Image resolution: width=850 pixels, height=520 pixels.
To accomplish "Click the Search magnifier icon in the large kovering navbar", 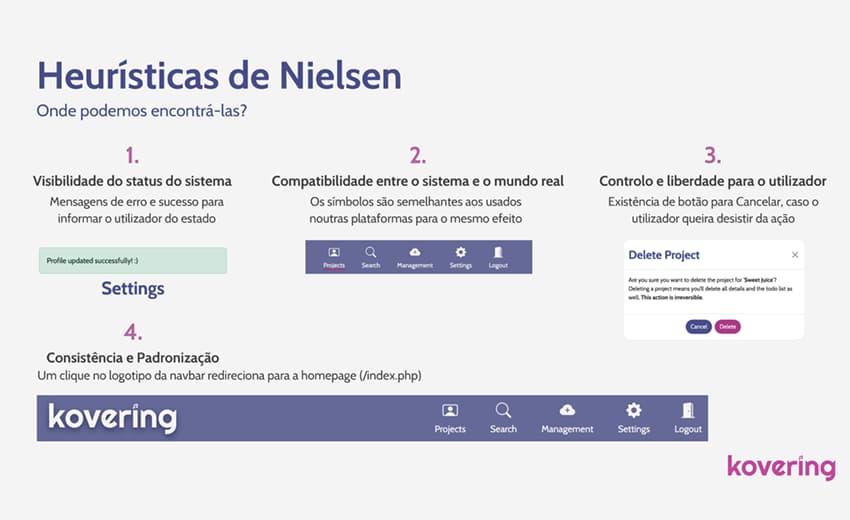I will 503,410.
